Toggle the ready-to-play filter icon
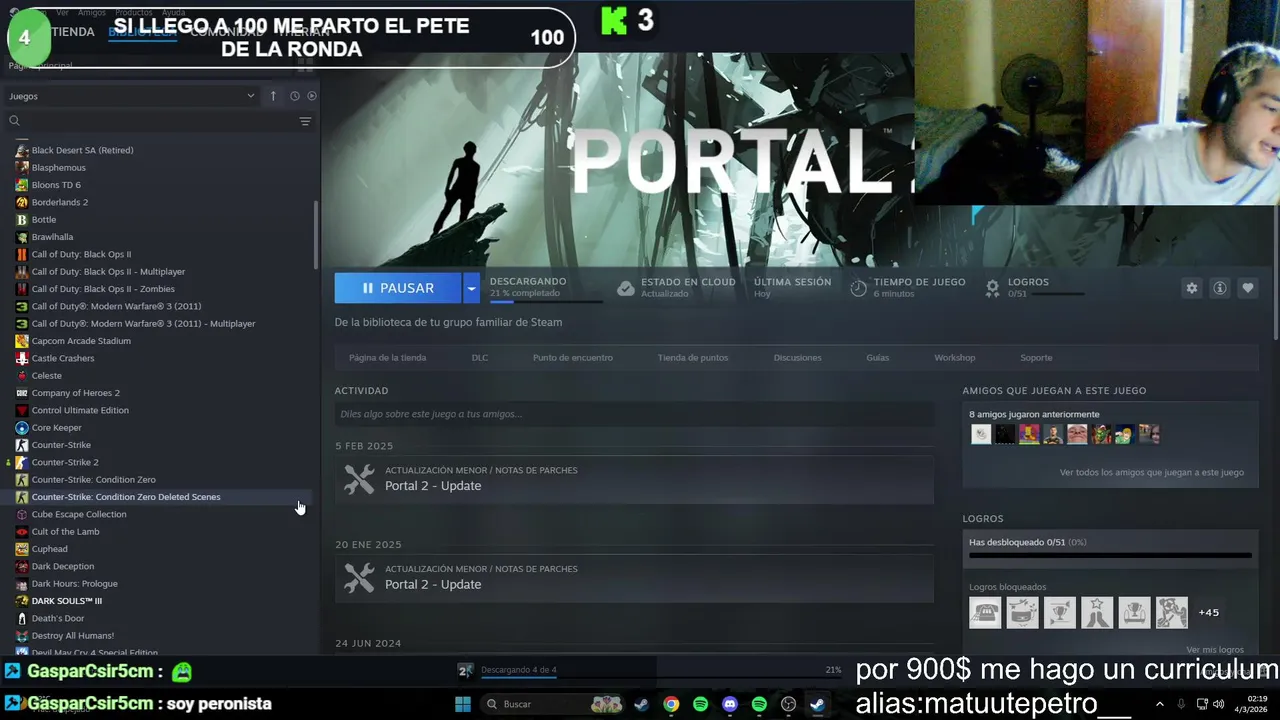1280x720 pixels. [312, 96]
